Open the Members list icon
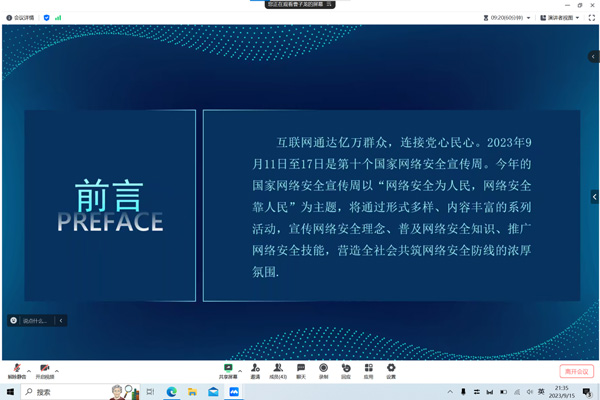The image size is (600, 400). [x=277, y=369]
